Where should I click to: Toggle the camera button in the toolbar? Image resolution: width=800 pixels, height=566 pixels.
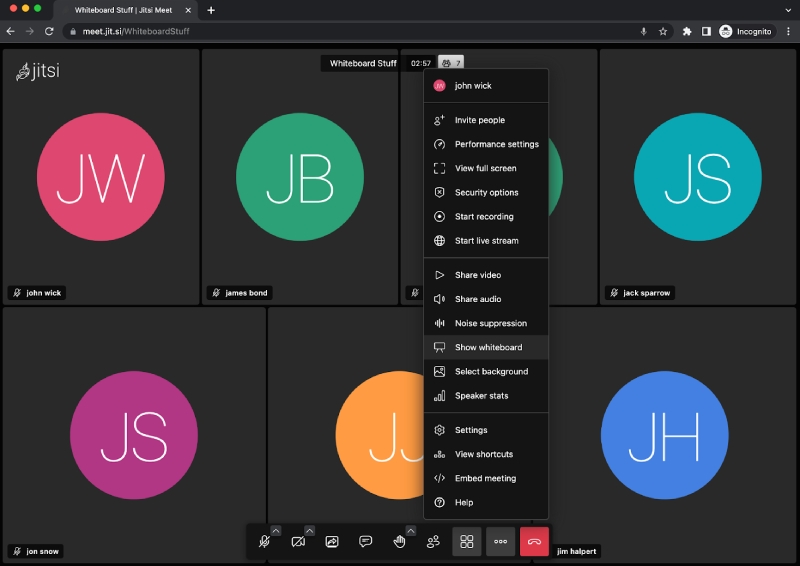coord(298,542)
